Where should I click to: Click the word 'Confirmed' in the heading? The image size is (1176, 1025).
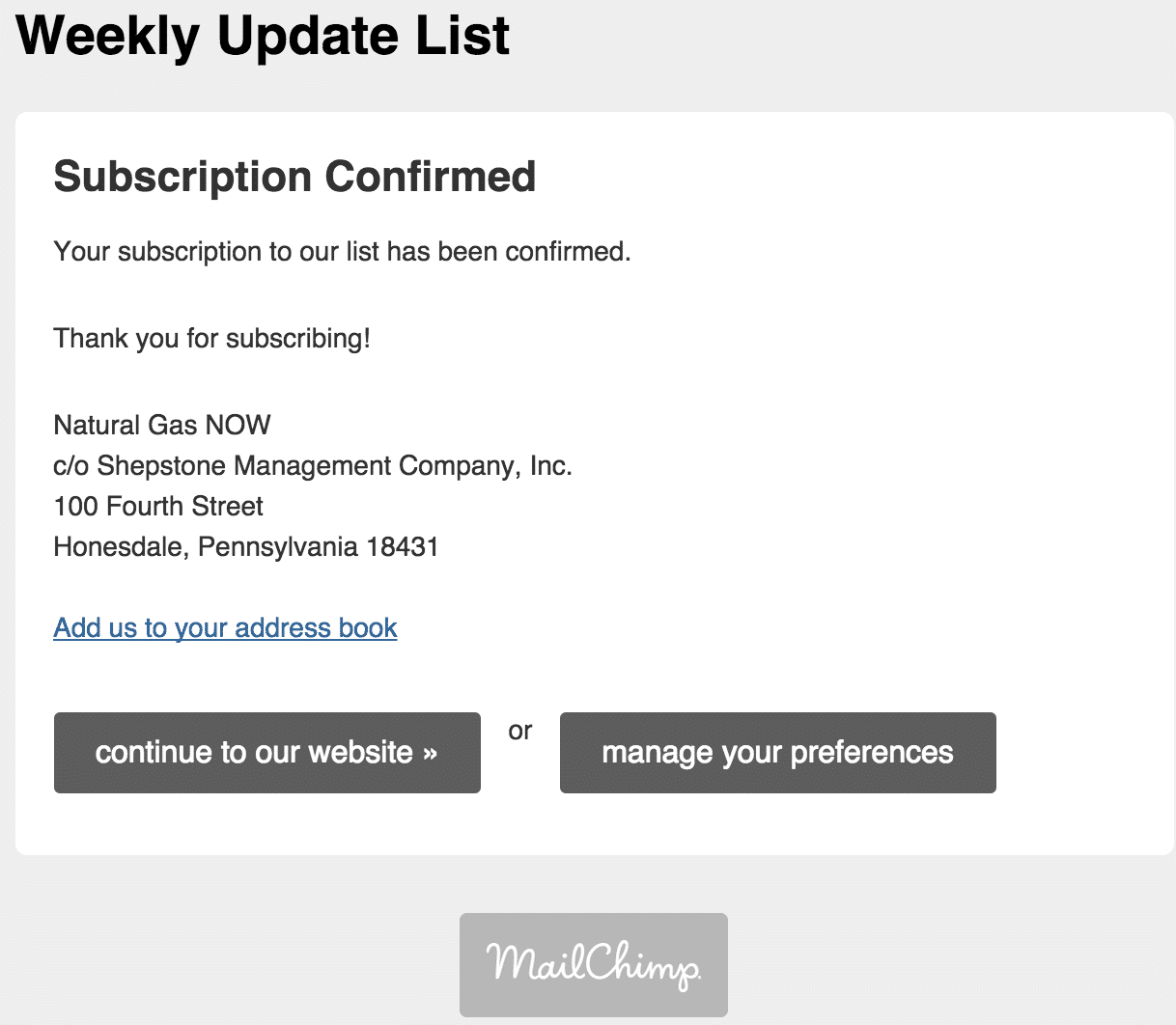click(431, 177)
